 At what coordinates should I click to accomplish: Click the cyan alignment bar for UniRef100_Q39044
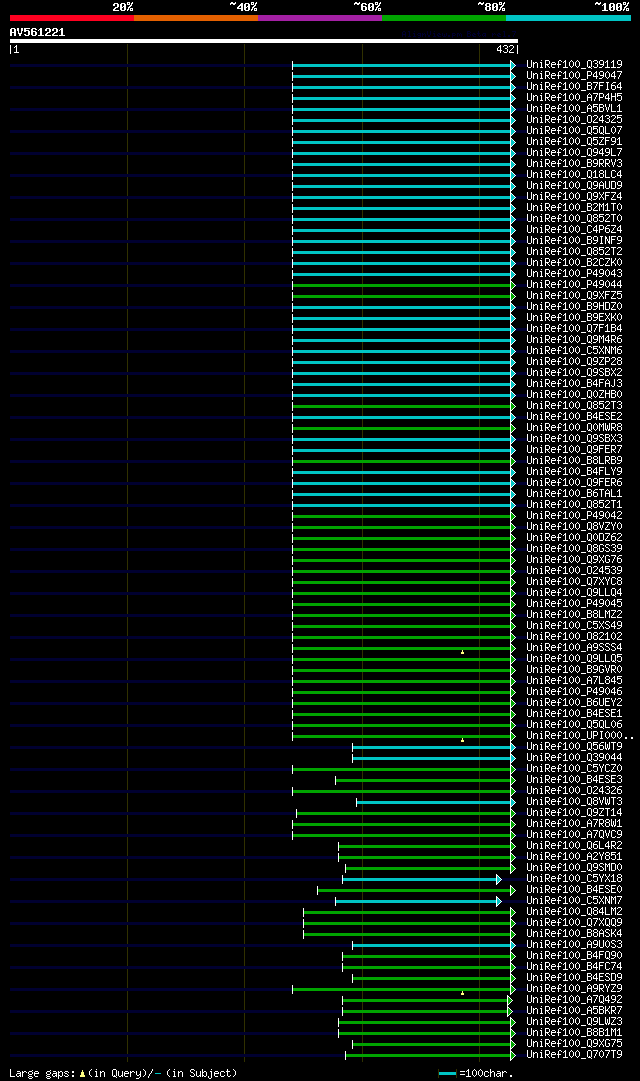(432, 758)
